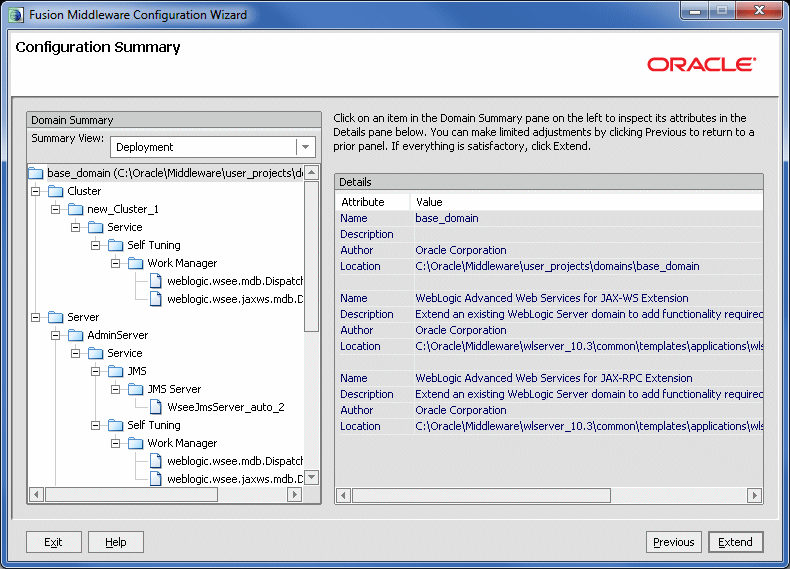Click the base_domain value in Details
790x569 pixels.
tap(447, 218)
